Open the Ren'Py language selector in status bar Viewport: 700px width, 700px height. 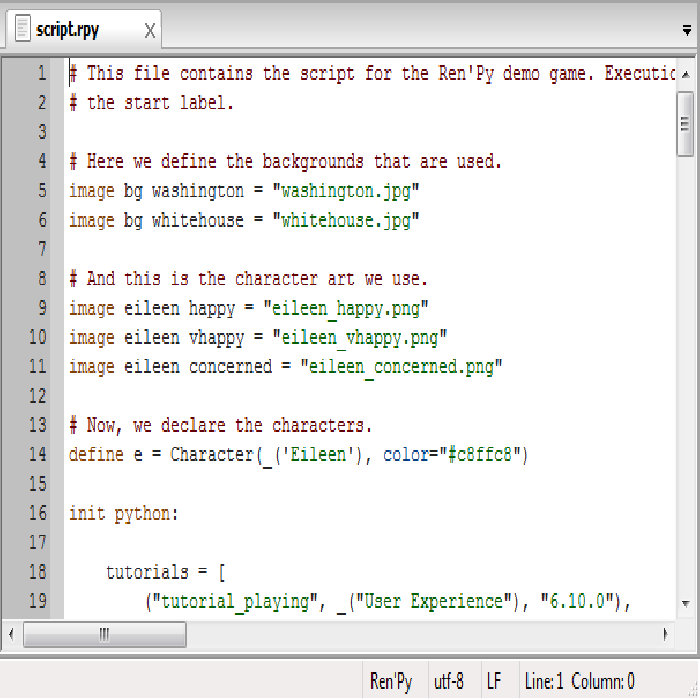(391, 682)
